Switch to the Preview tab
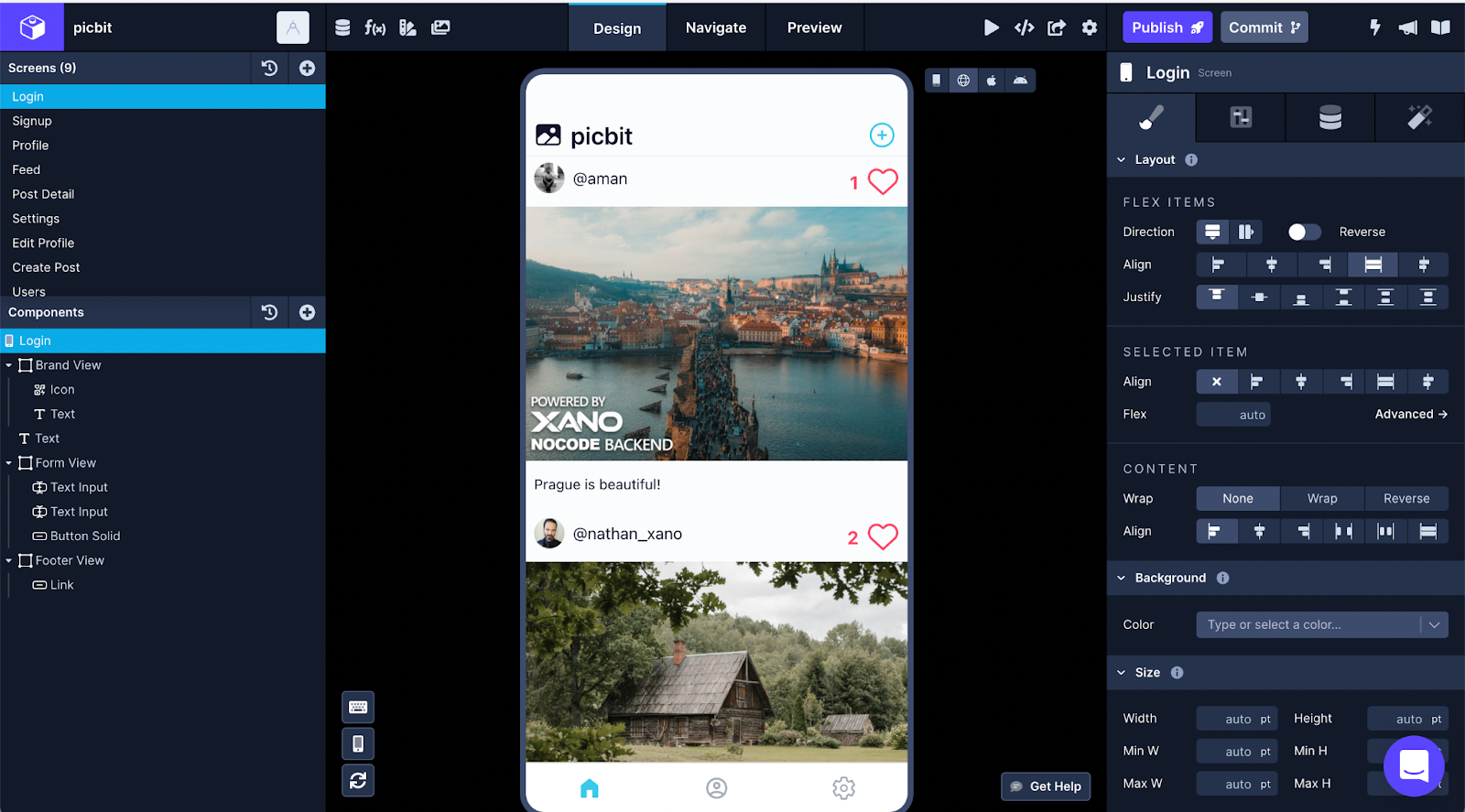The height and width of the screenshot is (812, 1465). pyautogui.click(x=814, y=27)
